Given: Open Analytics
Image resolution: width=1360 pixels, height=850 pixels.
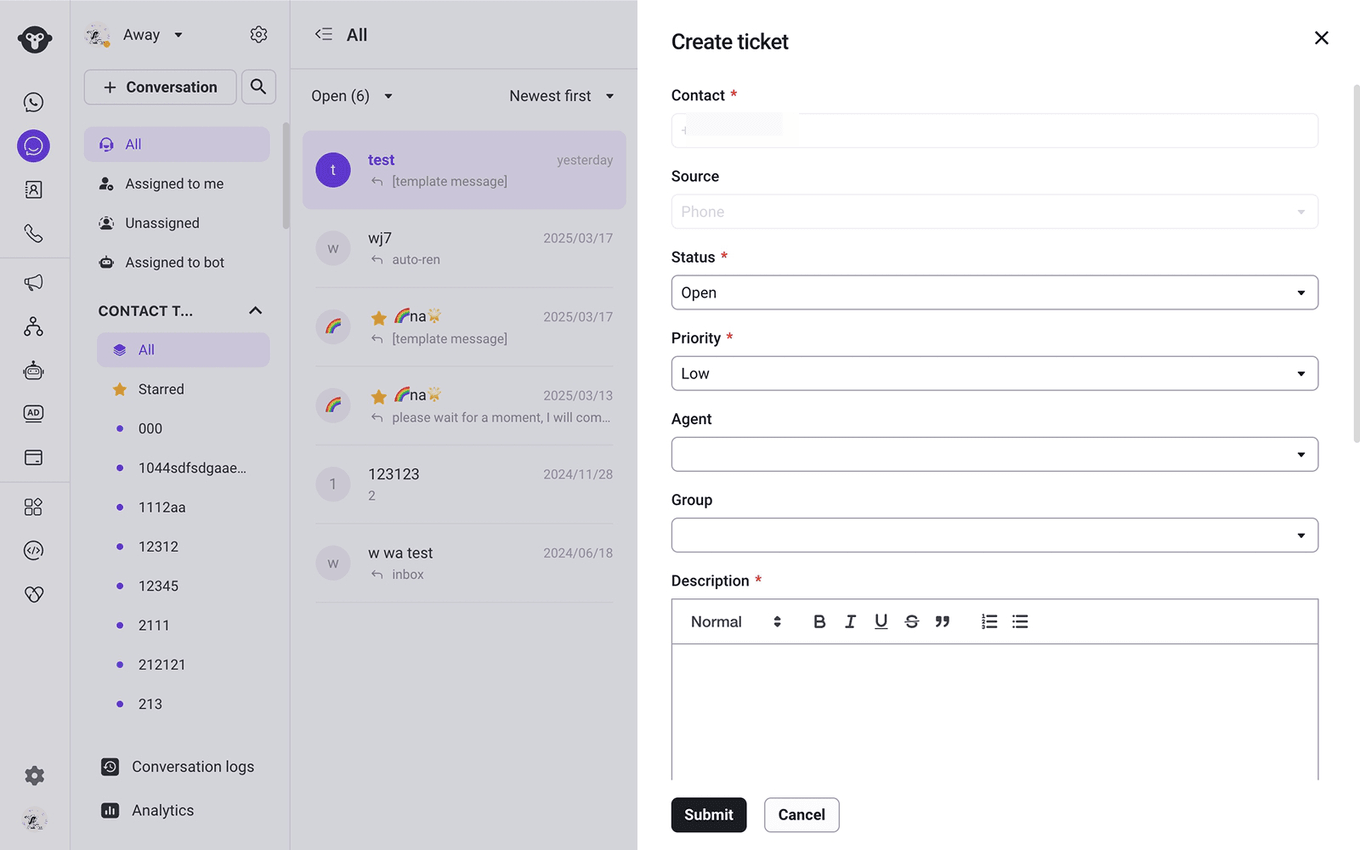Looking at the screenshot, I should 148,811.
